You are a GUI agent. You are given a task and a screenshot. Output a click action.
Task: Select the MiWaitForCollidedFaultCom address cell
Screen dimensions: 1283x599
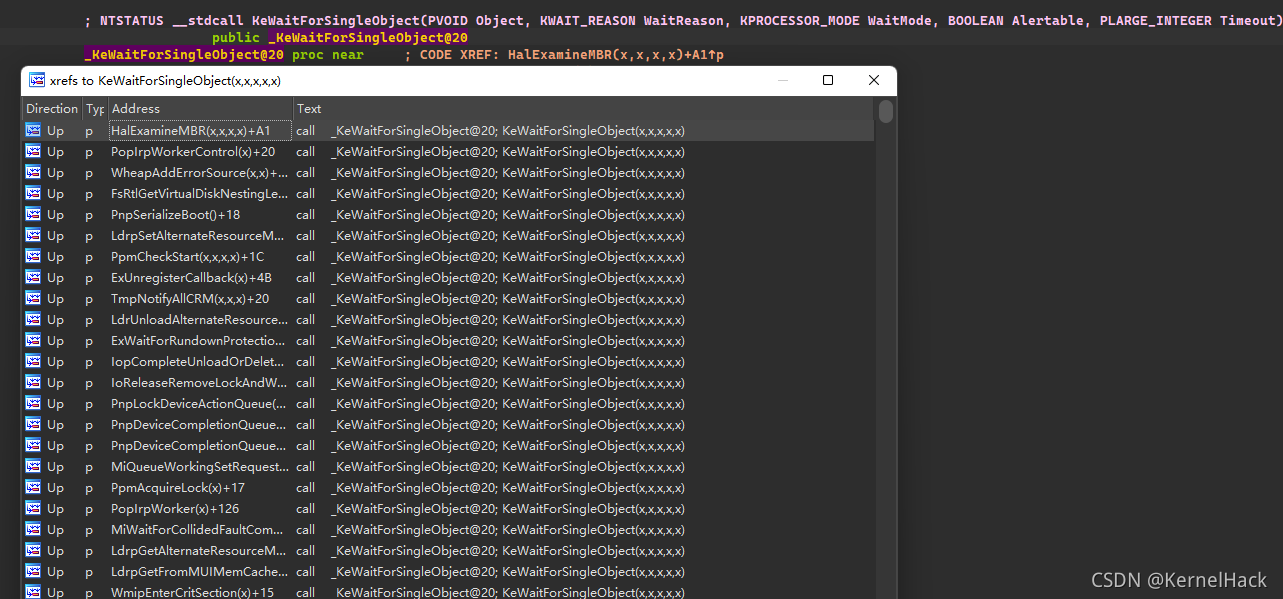pos(199,529)
